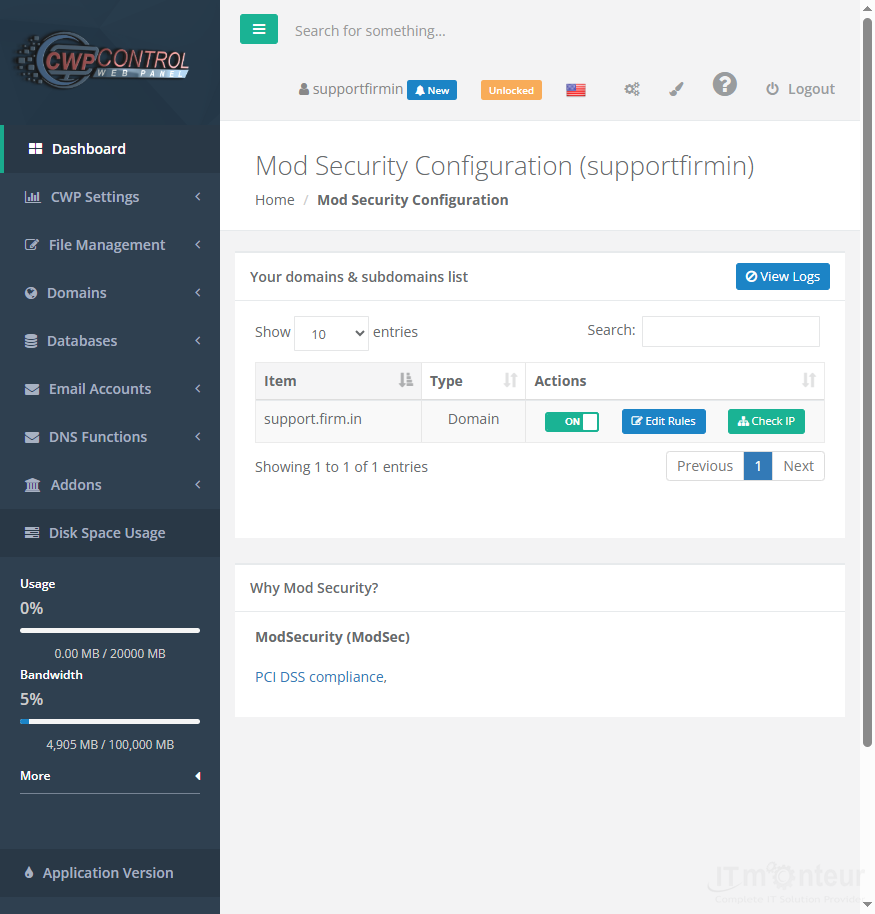Click the Application Version droplet icon
This screenshot has height=914, width=875.
[x=29, y=873]
